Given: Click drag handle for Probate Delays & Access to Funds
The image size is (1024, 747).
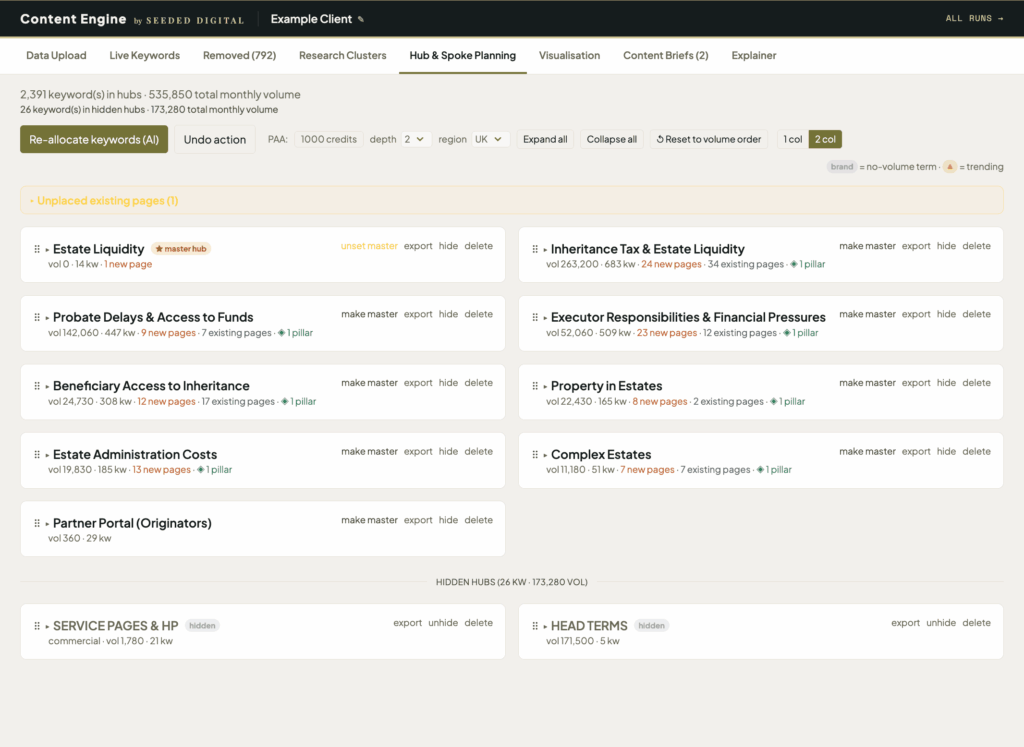Looking at the screenshot, I should click(37, 317).
